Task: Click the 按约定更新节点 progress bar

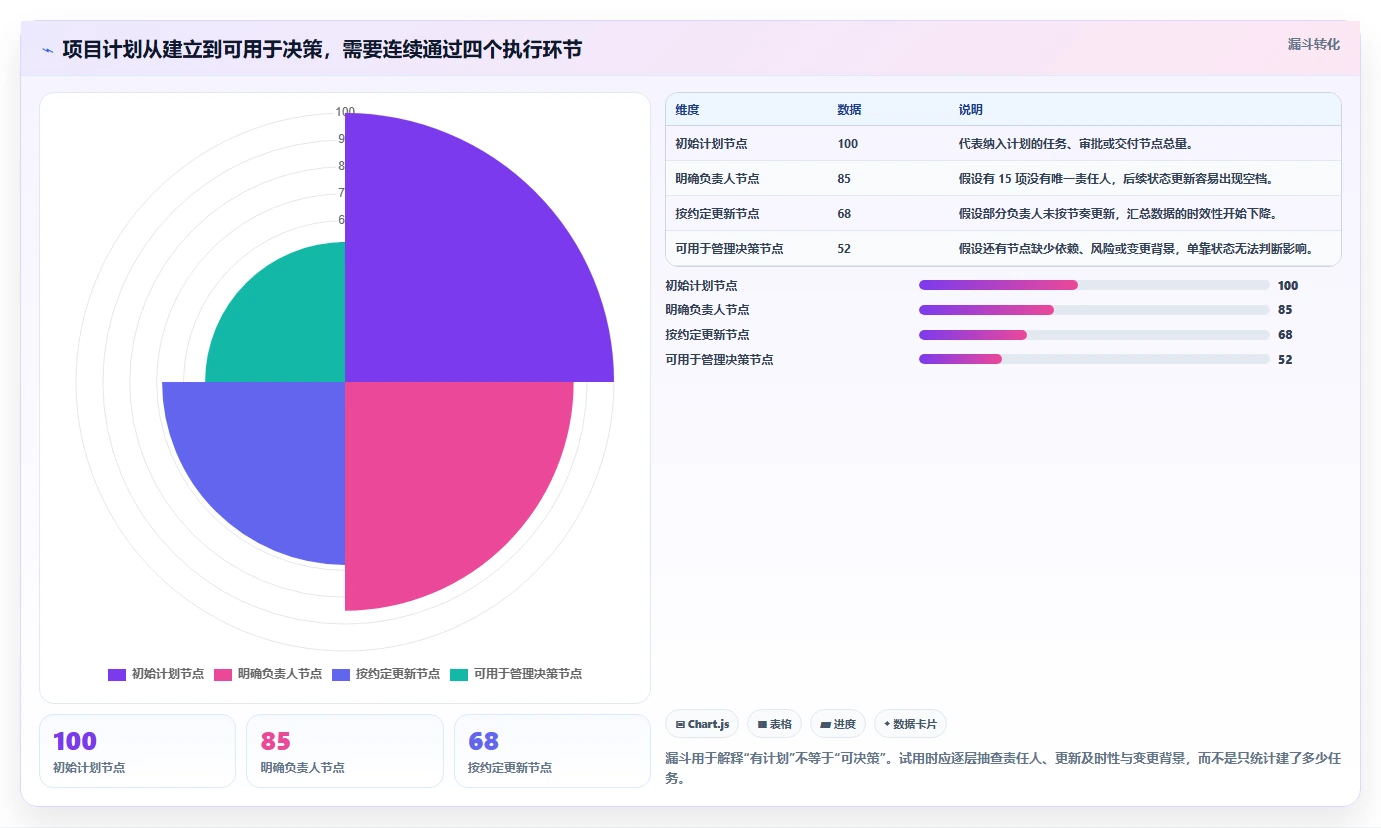Action: pos(1094,334)
